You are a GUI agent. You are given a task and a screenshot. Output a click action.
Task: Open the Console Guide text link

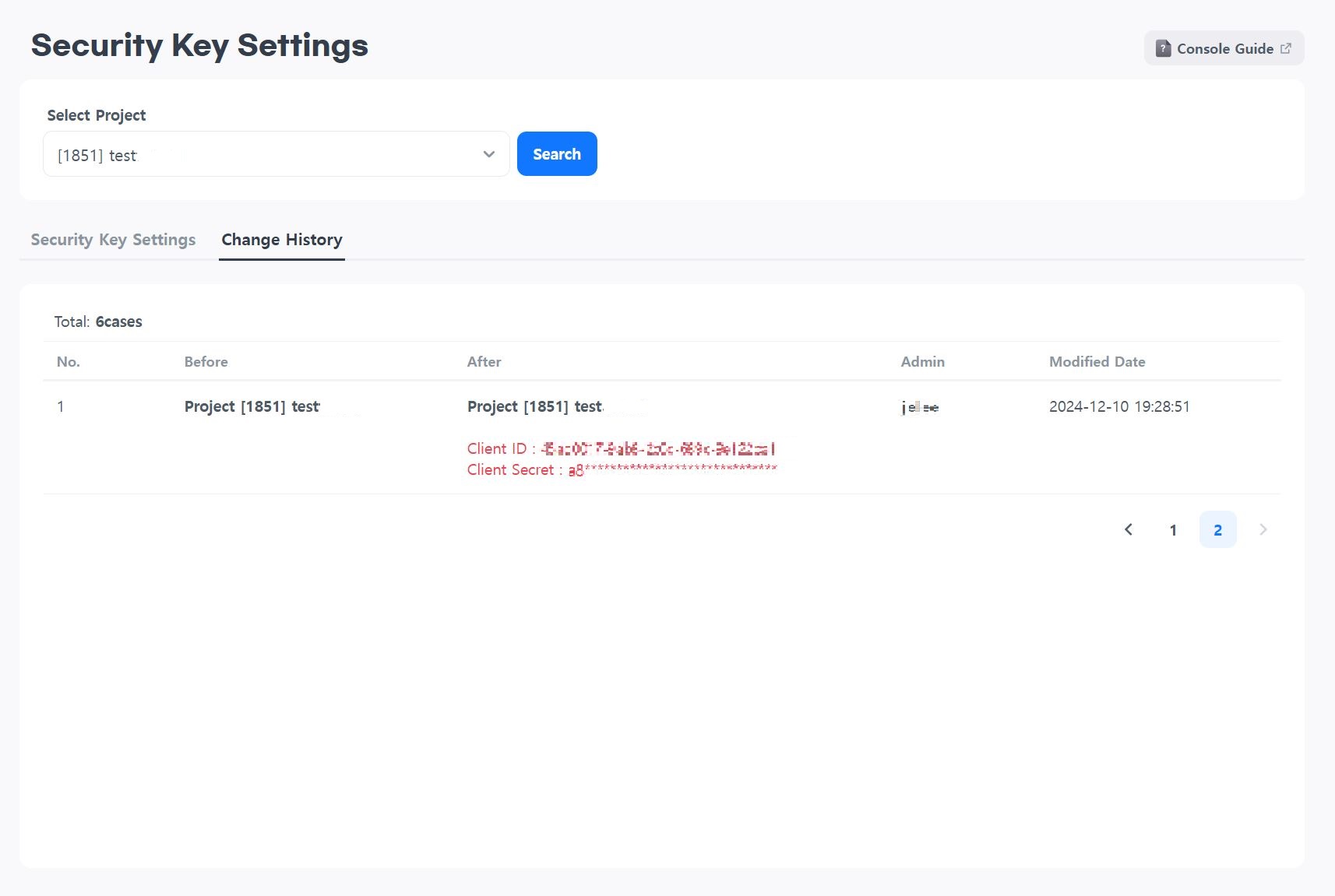click(1224, 48)
